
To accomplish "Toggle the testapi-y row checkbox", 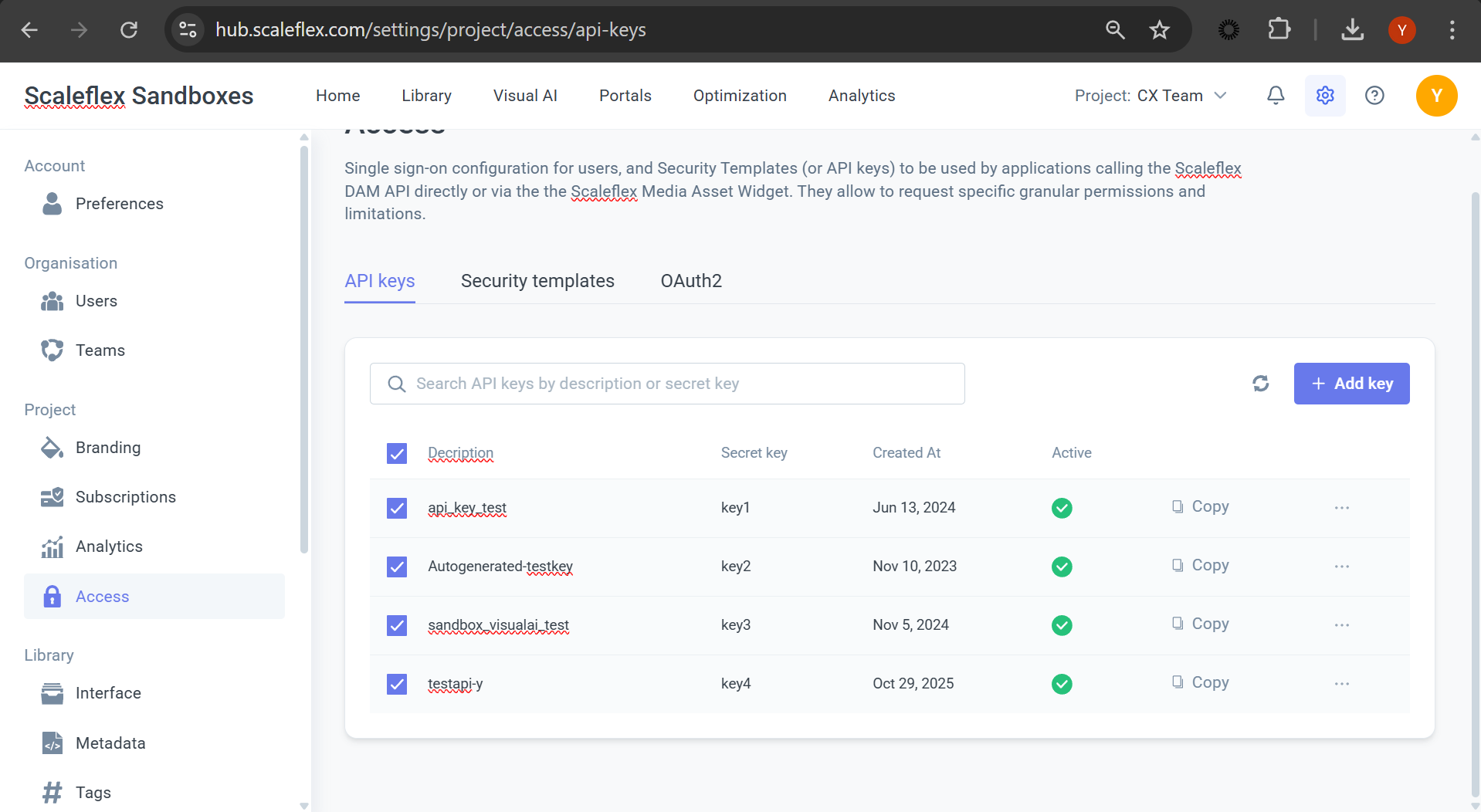I will click(397, 684).
